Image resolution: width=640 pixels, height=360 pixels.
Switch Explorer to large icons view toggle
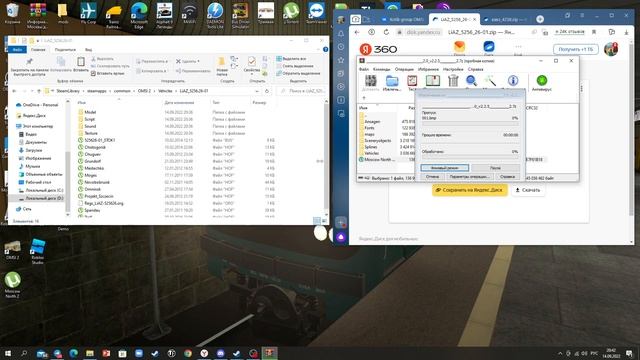324,220
